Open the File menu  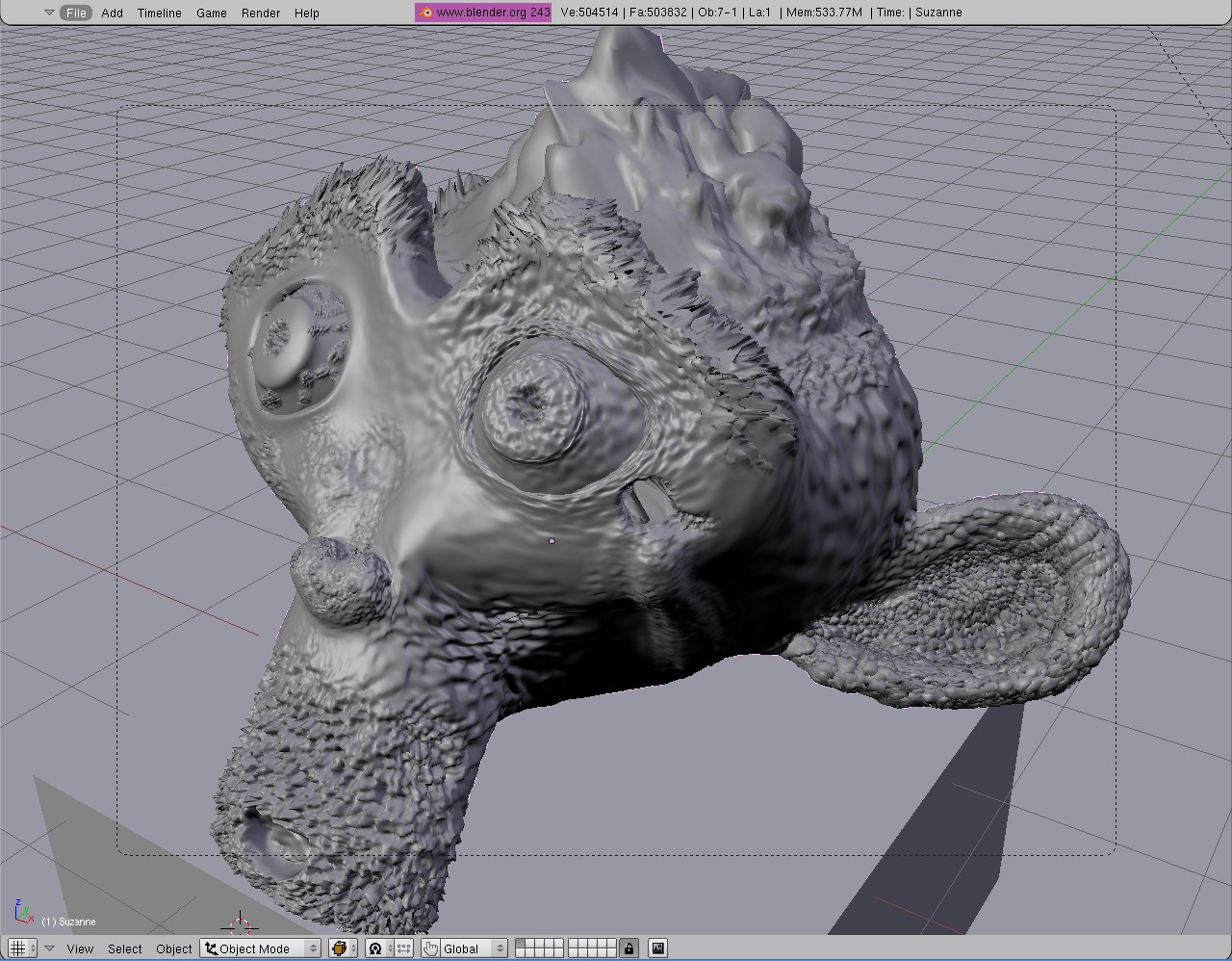pos(76,13)
